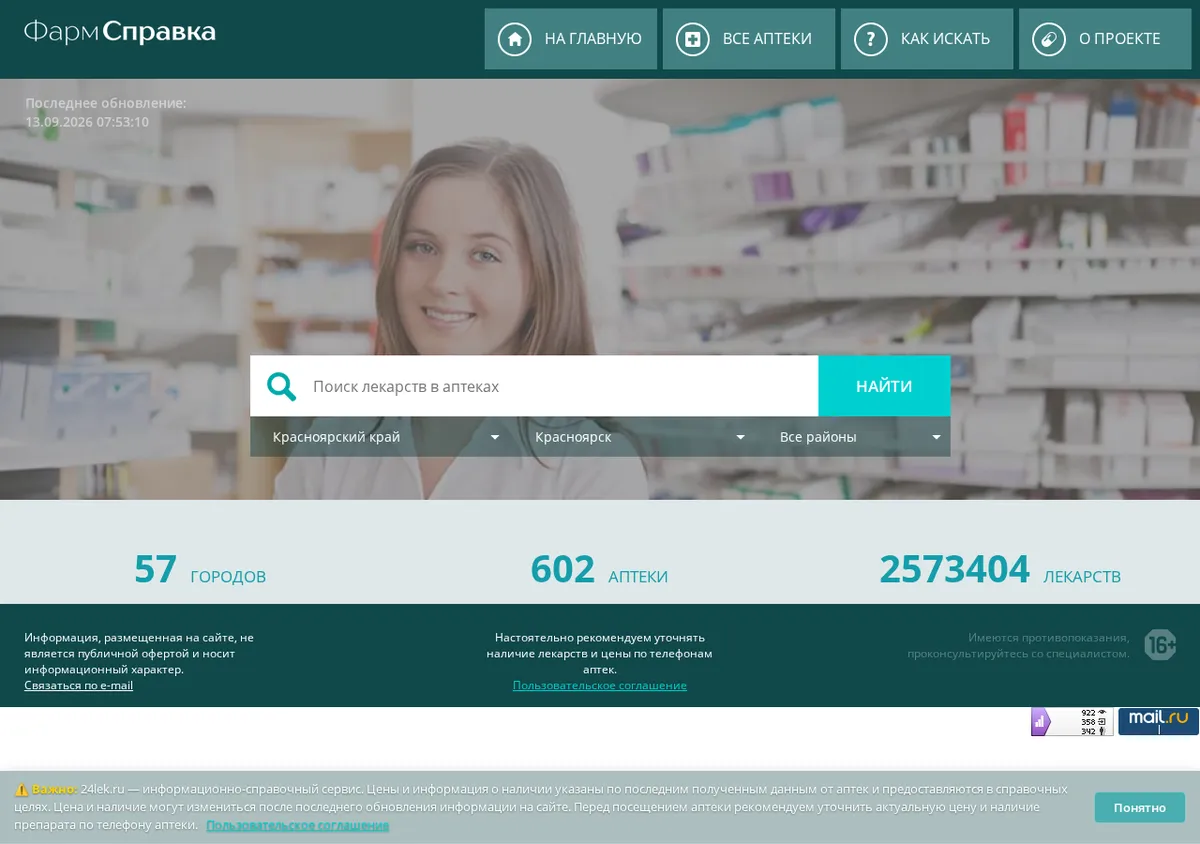Click the magnifying glass search icon
The width and height of the screenshot is (1200, 844).
(282, 386)
